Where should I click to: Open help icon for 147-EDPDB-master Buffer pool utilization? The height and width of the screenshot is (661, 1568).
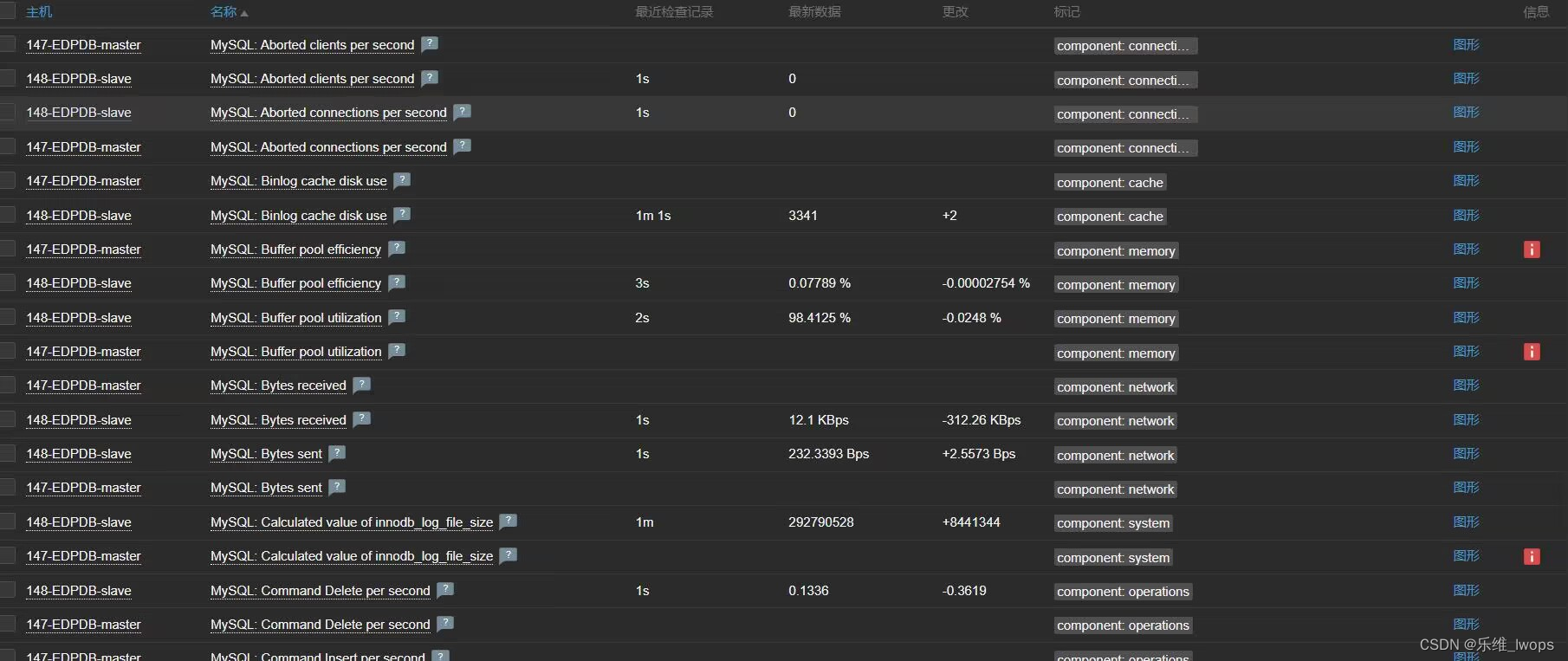pos(397,351)
